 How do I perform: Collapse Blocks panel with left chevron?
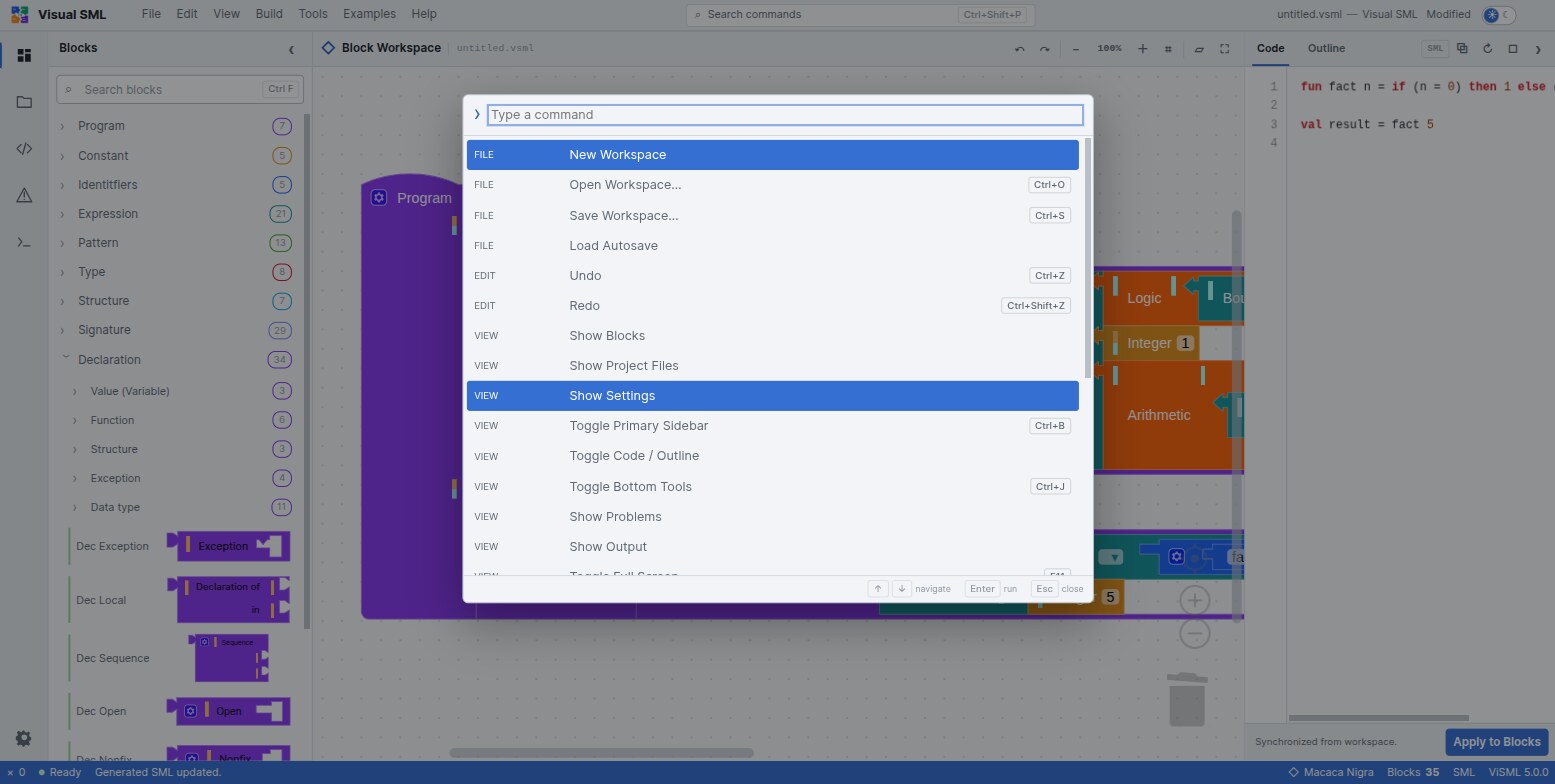click(291, 49)
